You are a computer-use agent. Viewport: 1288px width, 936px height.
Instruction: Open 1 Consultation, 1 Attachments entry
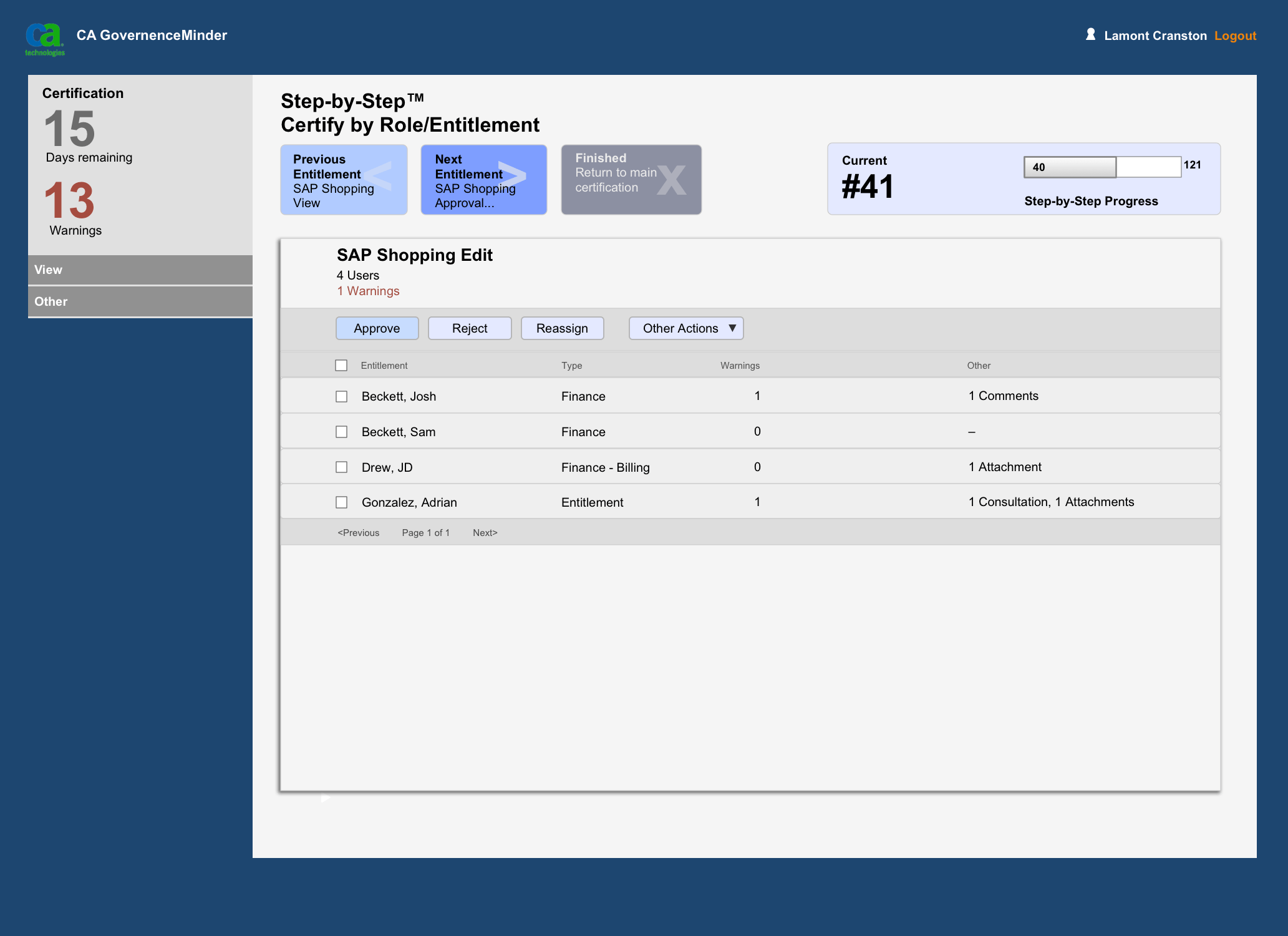point(1051,502)
